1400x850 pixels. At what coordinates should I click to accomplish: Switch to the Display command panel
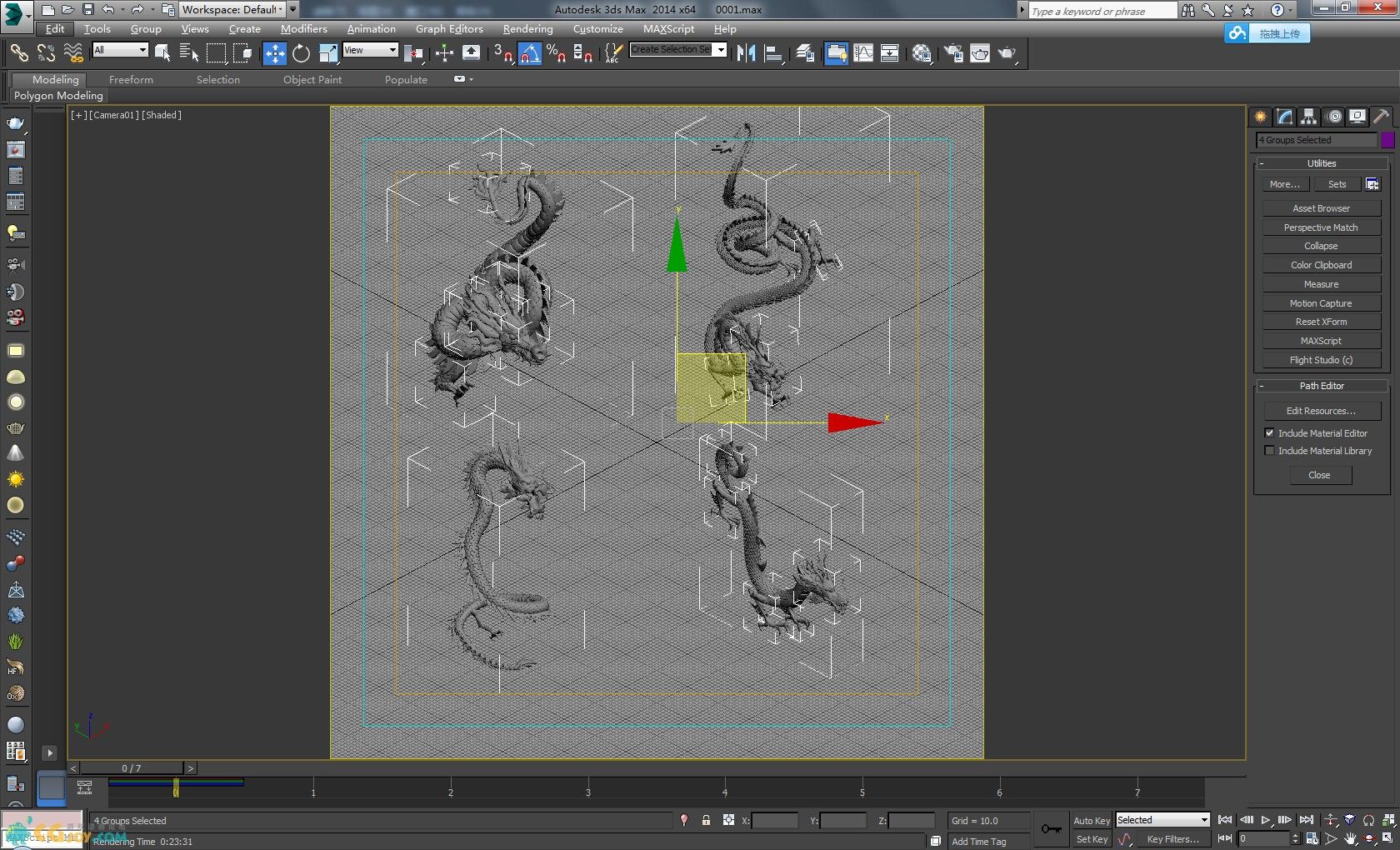(x=1357, y=117)
